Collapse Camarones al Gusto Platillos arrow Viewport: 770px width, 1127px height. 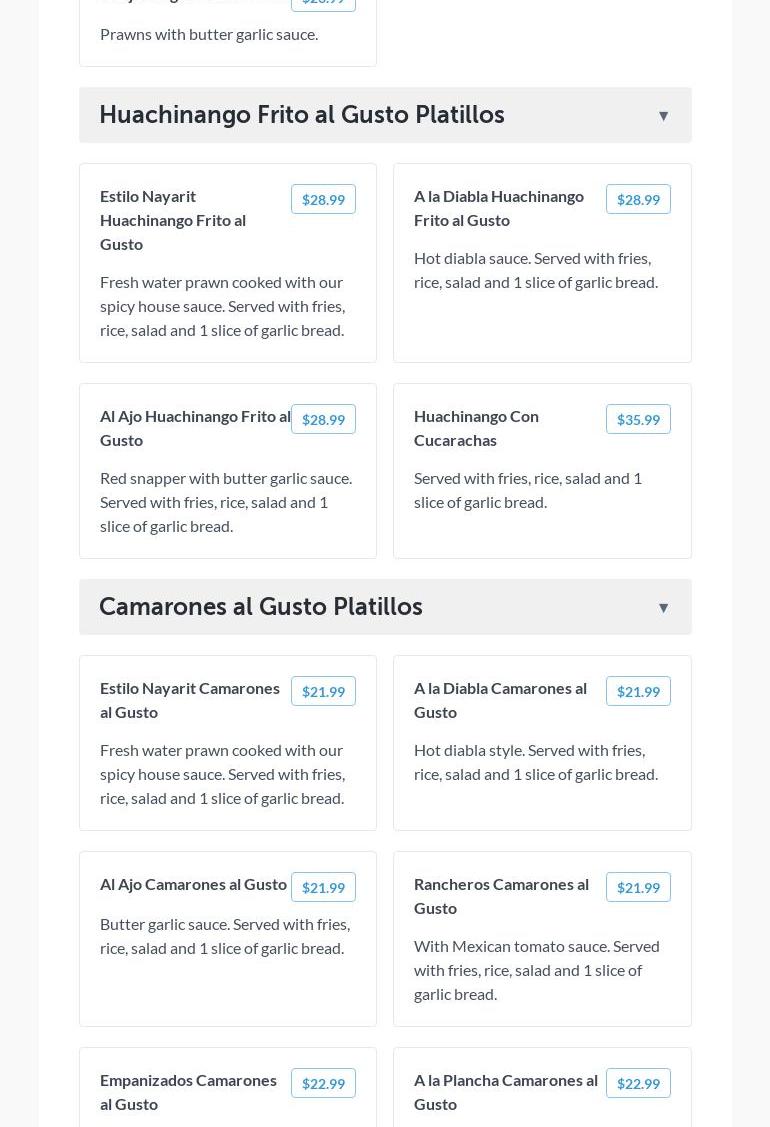pos(663,608)
